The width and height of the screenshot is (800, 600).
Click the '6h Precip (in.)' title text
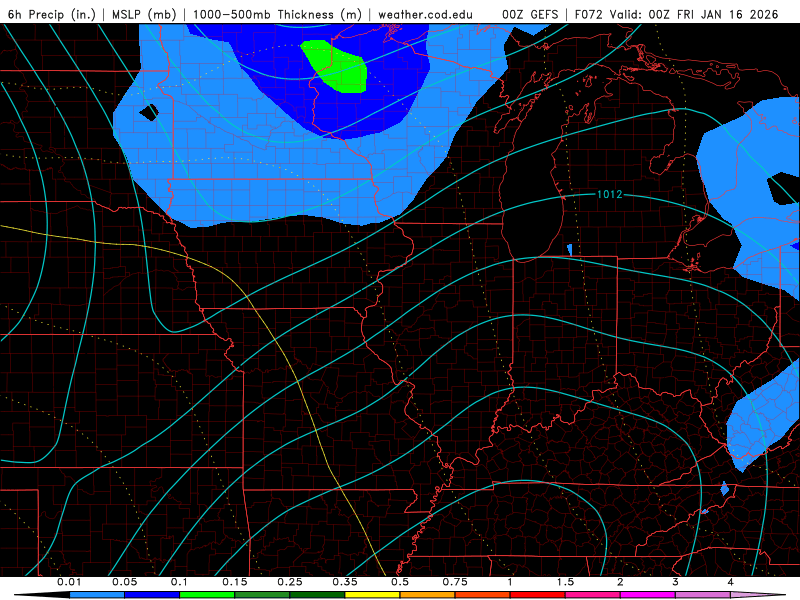pos(52,14)
